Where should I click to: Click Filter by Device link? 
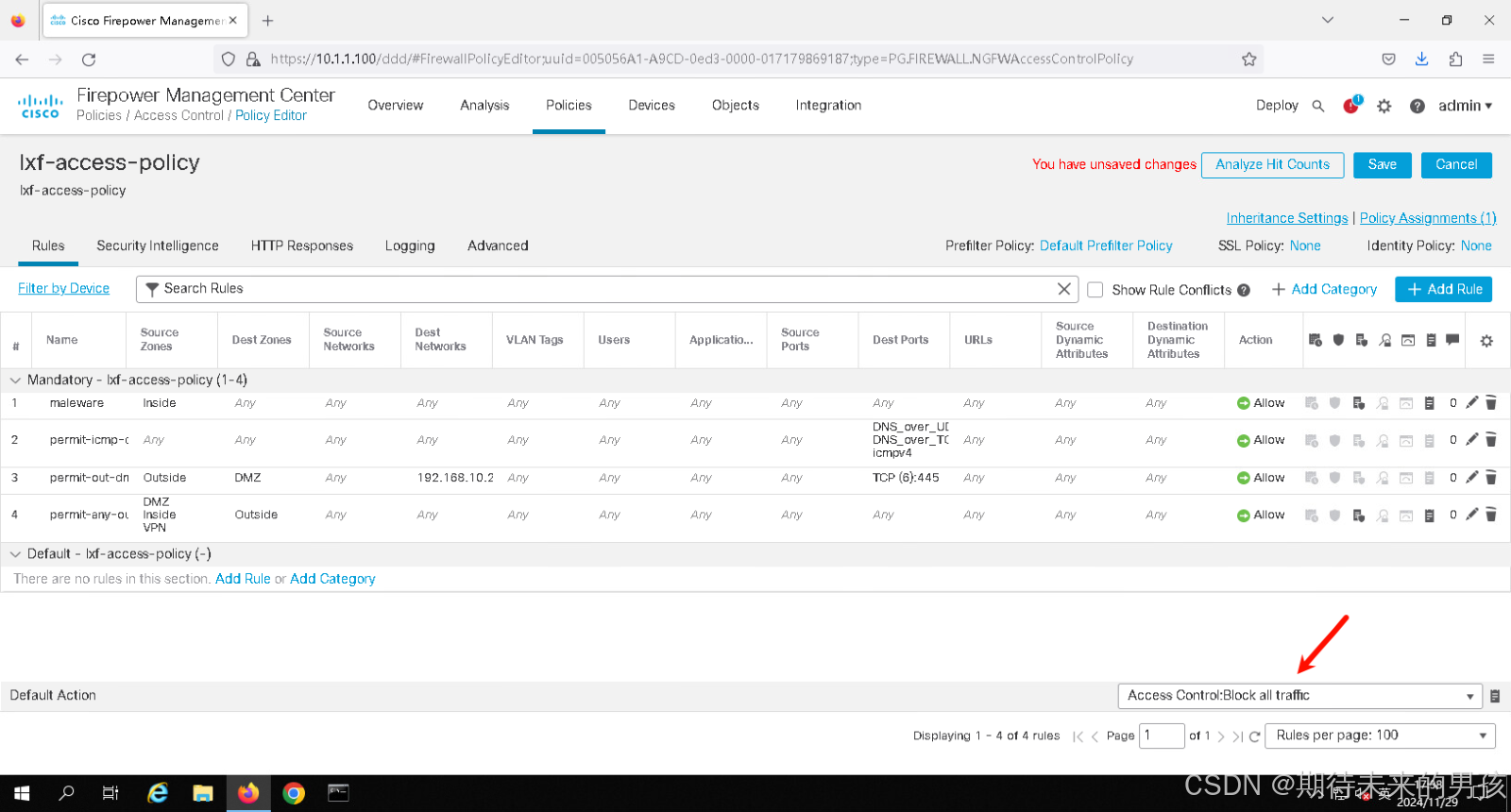(x=63, y=289)
